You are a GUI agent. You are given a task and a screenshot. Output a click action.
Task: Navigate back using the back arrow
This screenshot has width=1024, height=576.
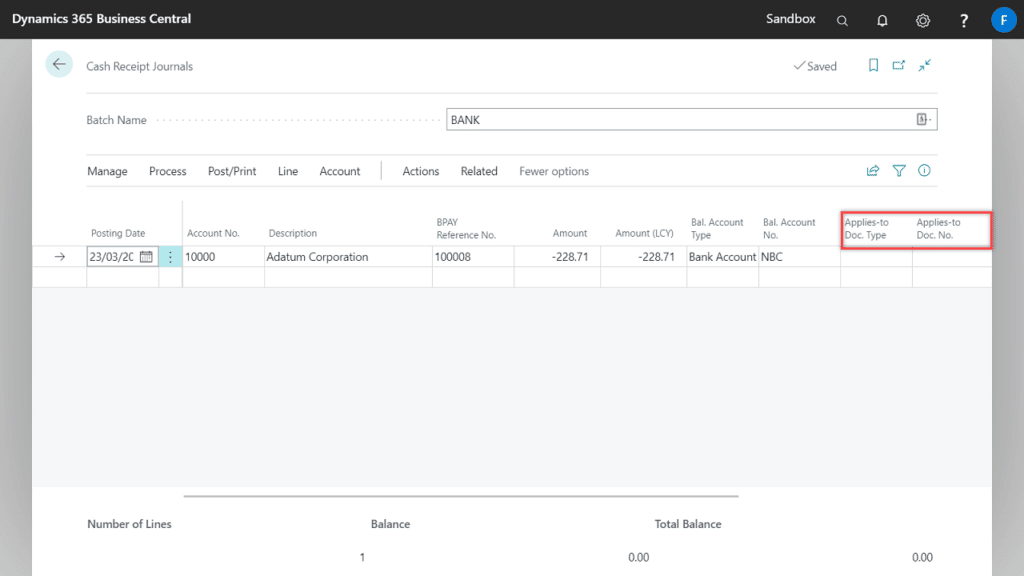click(58, 63)
